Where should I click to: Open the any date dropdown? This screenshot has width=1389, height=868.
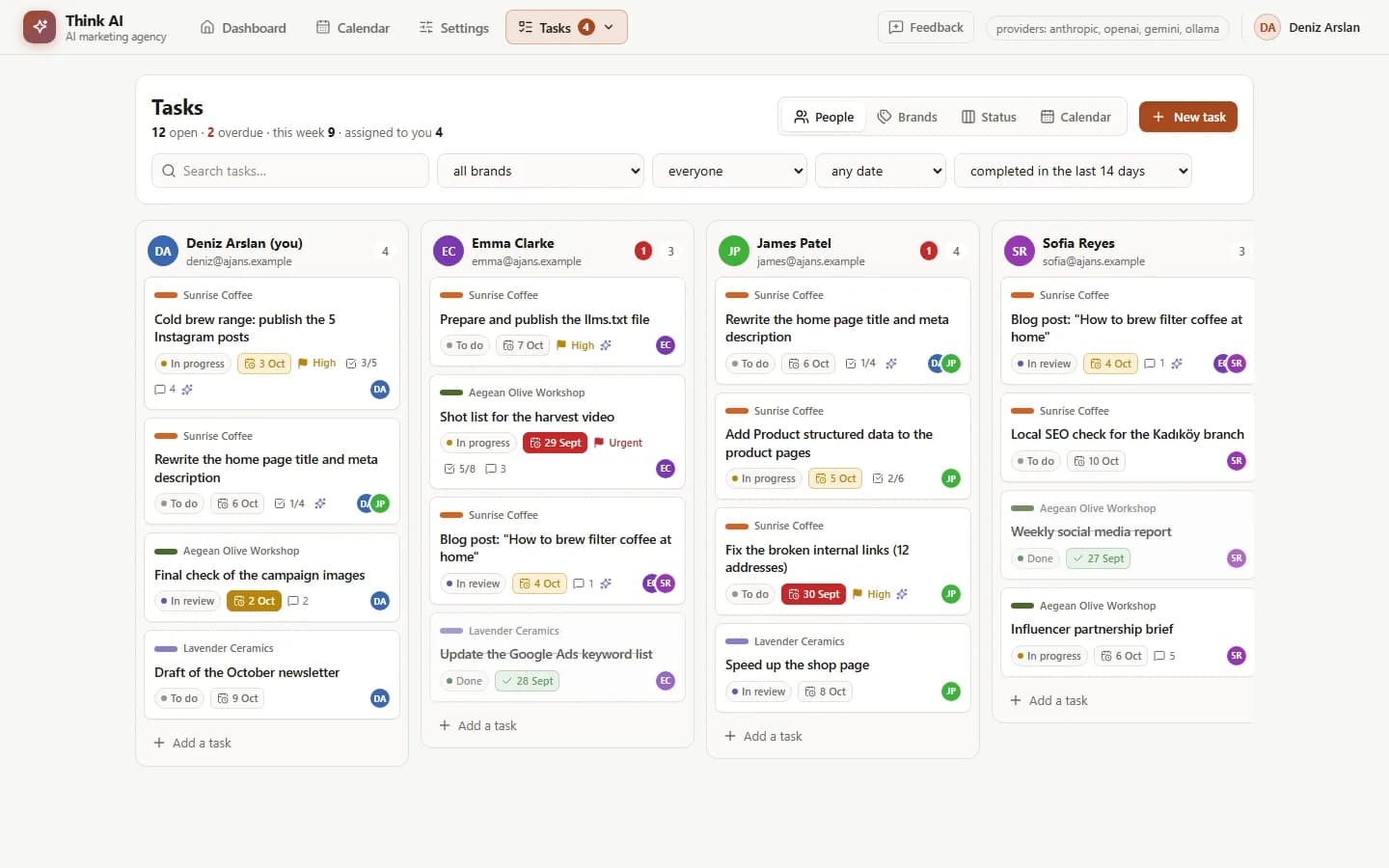(881, 171)
